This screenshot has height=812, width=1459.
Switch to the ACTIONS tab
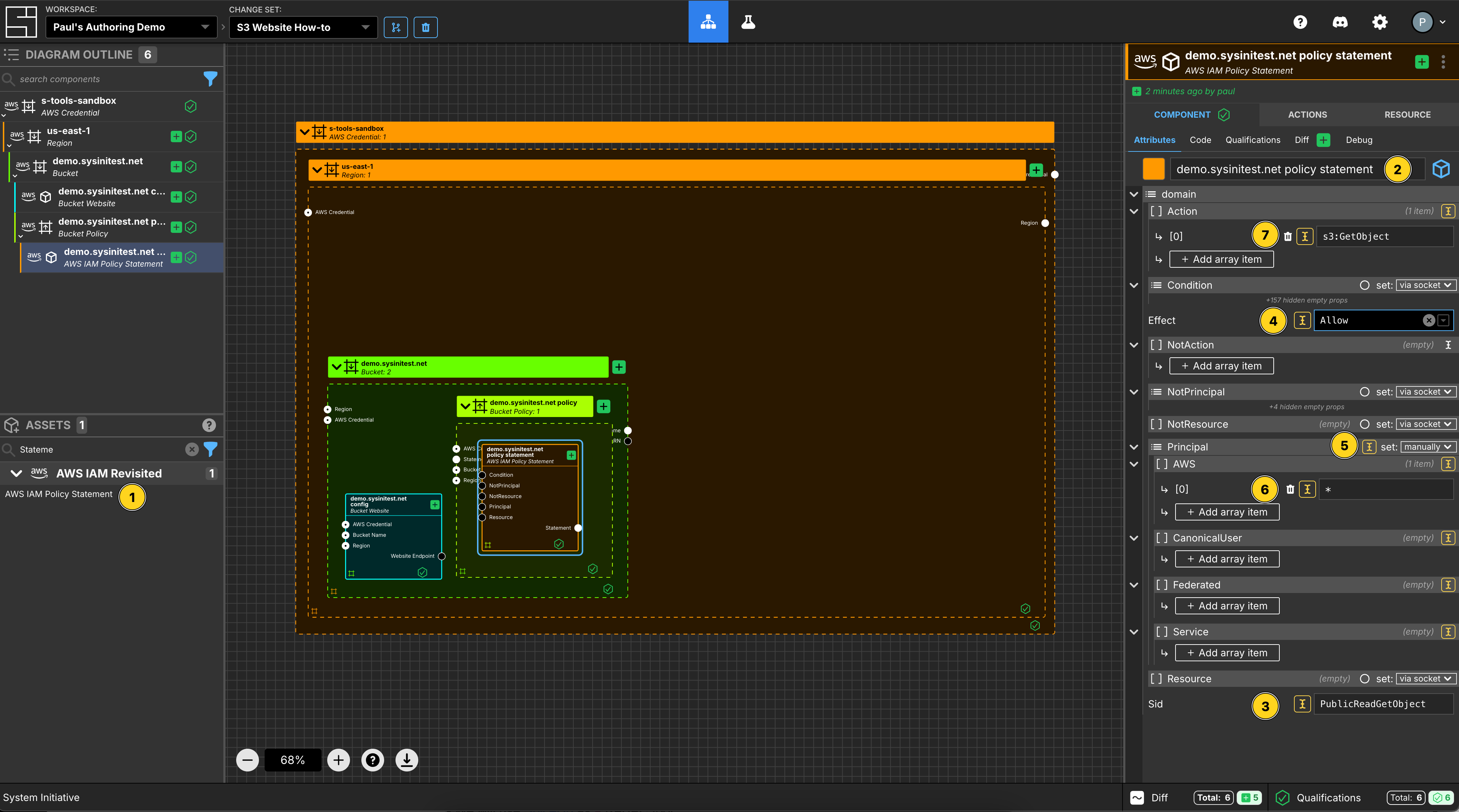coord(1307,114)
